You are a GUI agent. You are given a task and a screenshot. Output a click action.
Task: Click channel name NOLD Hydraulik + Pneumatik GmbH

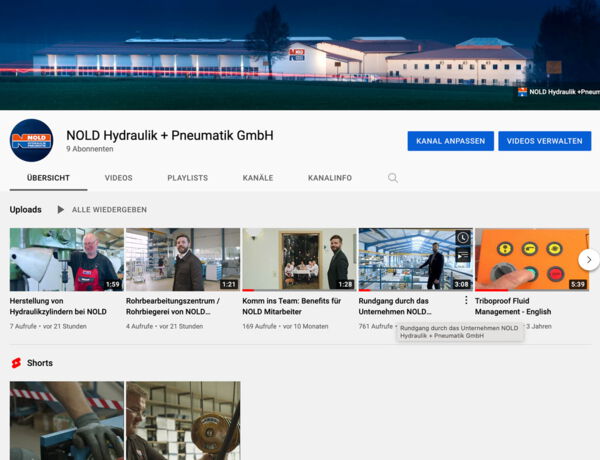point(170,135)
